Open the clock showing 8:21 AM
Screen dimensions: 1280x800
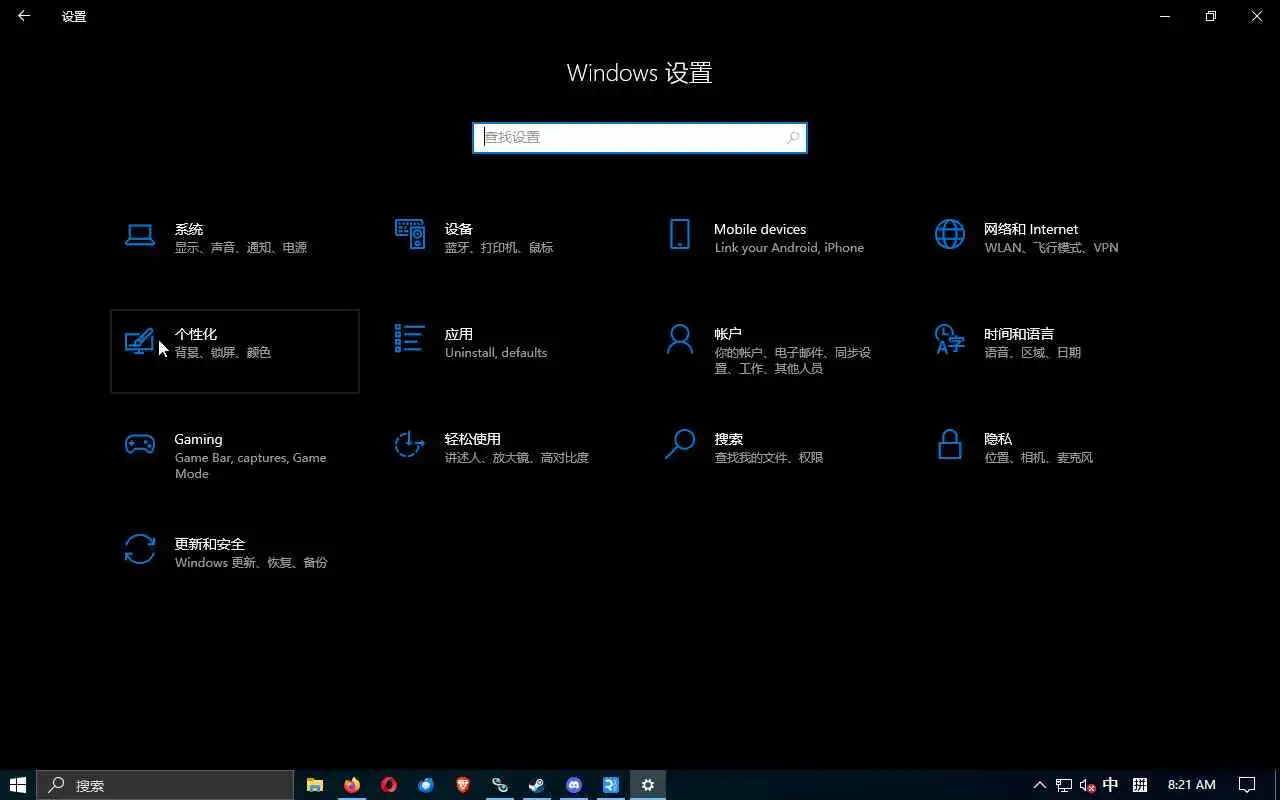click(1192, 785)
